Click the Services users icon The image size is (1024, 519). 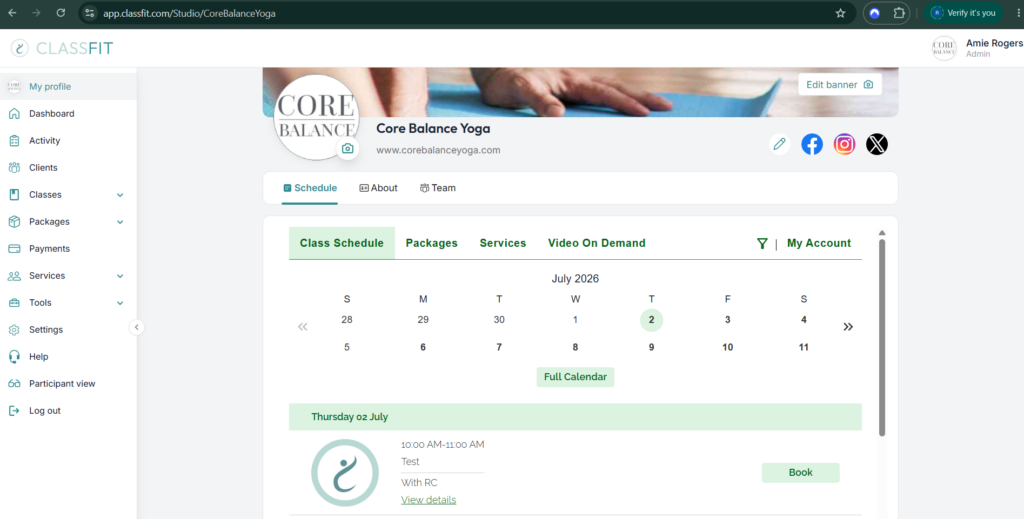pyautogui.click(x=14, y=276)
